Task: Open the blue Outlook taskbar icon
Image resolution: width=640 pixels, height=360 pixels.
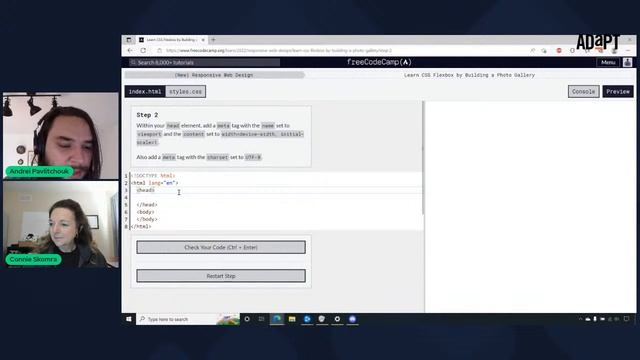Action: click(307, 319)
